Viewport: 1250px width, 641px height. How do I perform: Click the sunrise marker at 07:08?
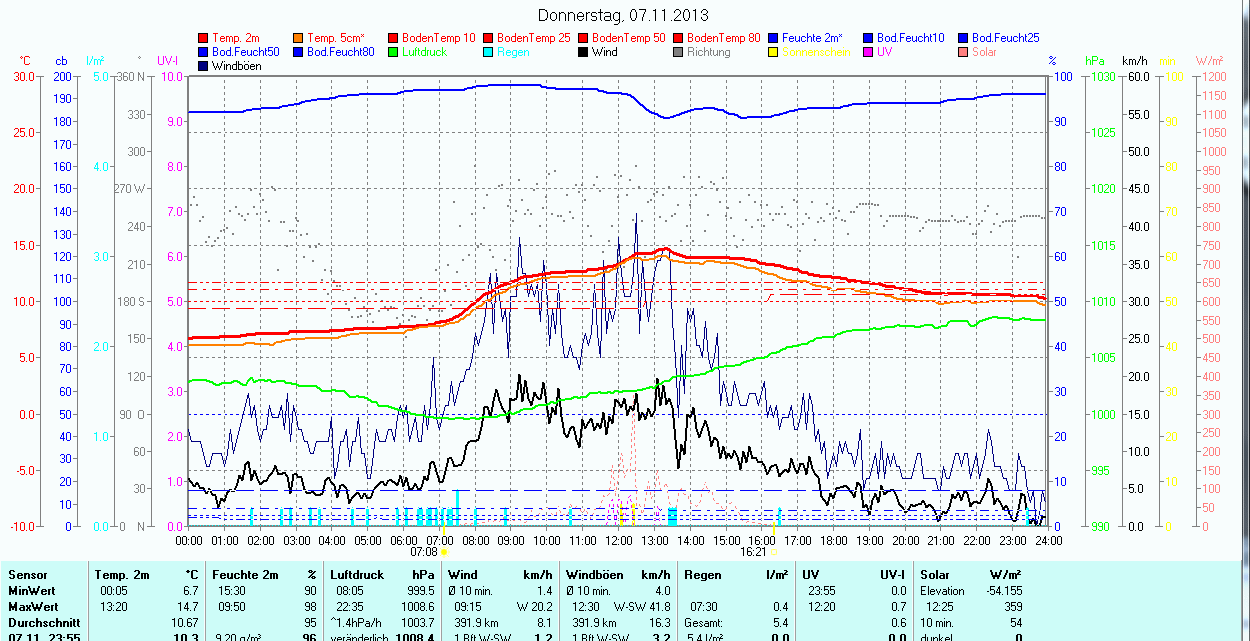coord(444,552)
